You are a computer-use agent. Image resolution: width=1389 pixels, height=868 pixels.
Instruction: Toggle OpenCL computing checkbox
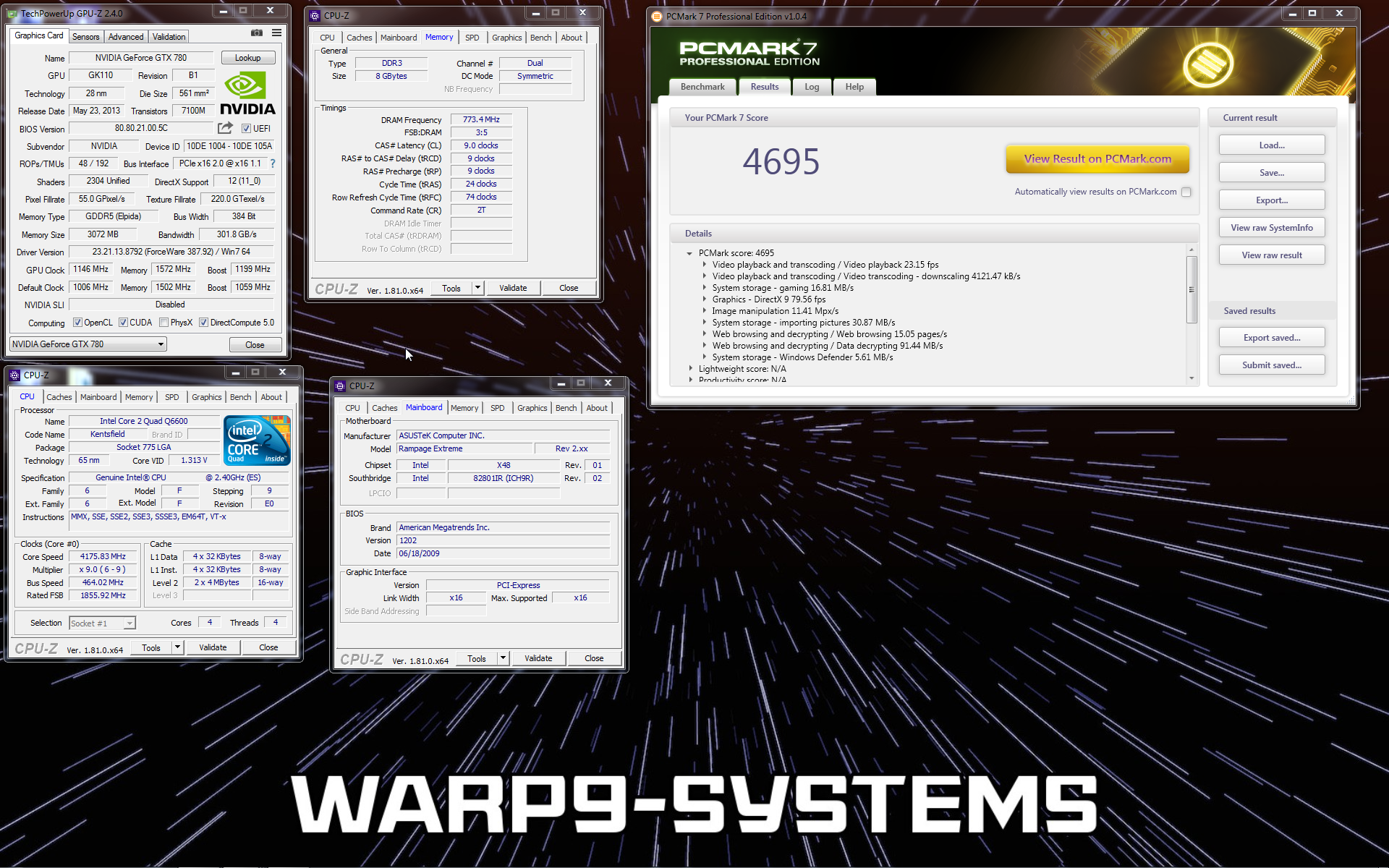(x=77, y=323)
